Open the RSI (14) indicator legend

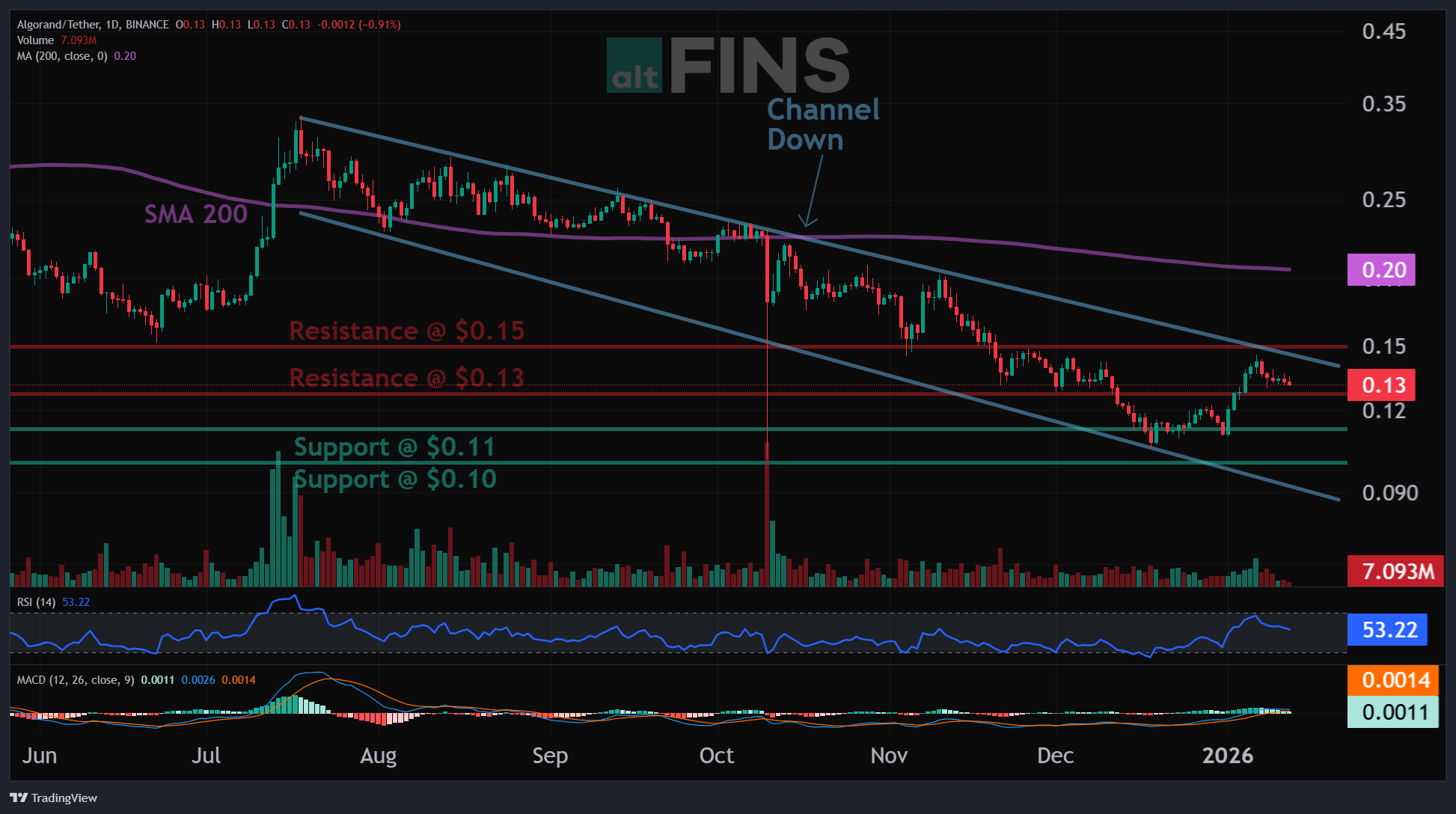tap(36, 602)
